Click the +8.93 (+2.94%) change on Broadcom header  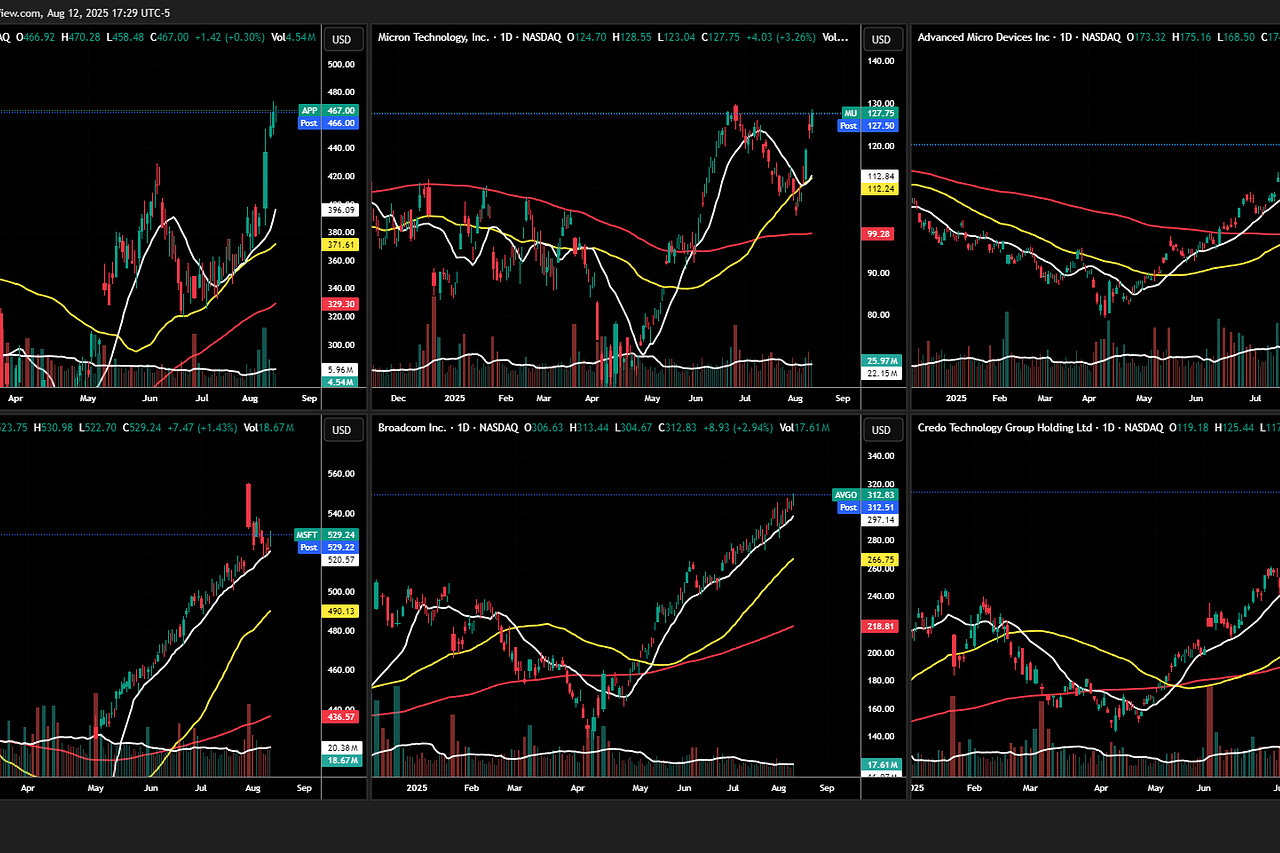tap(740, 428)
